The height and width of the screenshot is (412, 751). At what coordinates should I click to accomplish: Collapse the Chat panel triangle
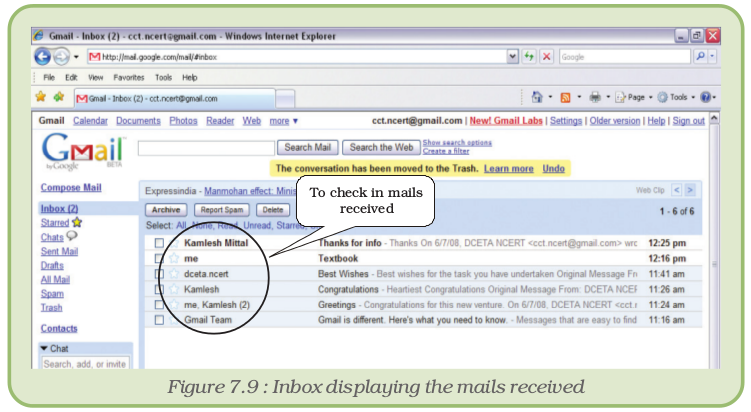[44, 348]
